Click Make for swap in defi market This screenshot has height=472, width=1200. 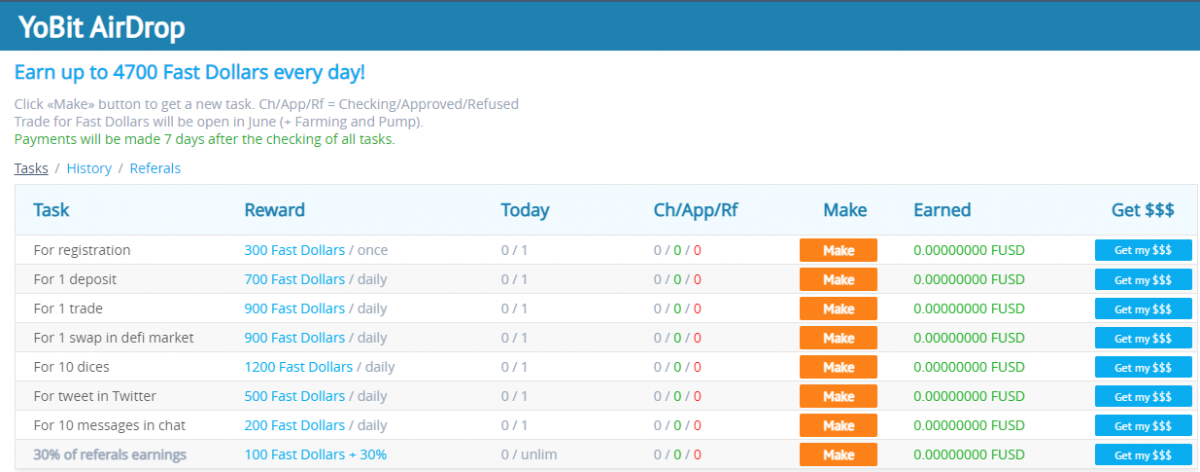coord(838,338)
